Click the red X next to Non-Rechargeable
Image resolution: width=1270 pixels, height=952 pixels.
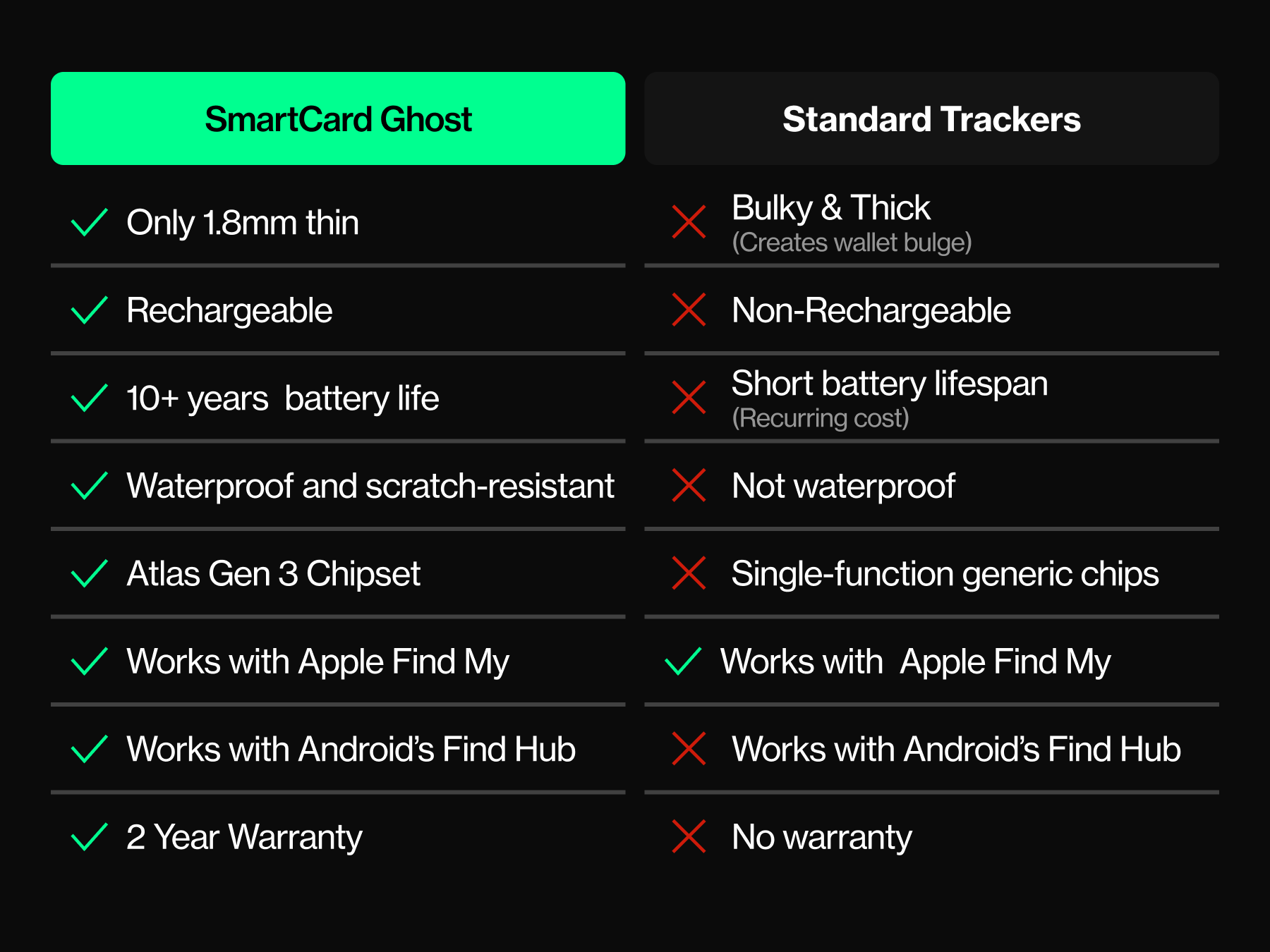689,310
